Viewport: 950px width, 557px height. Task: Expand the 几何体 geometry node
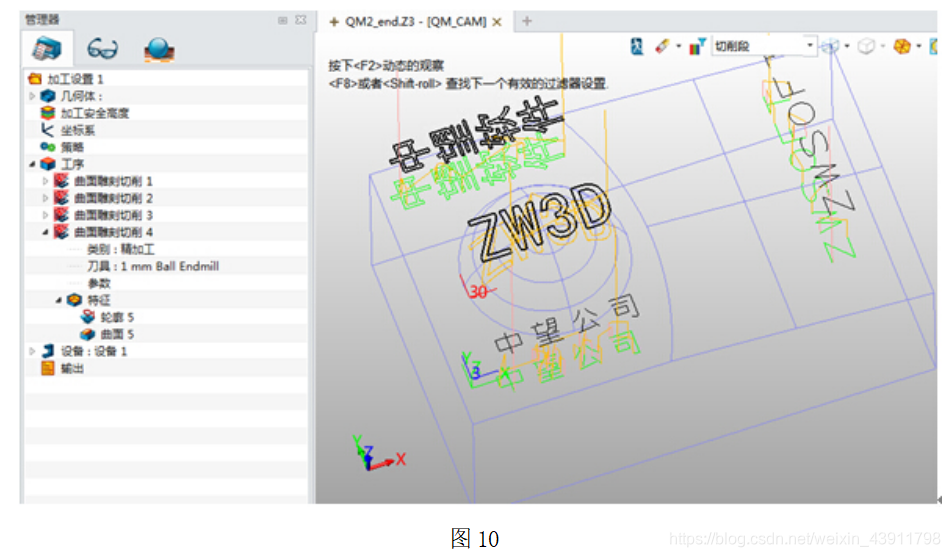32,96
